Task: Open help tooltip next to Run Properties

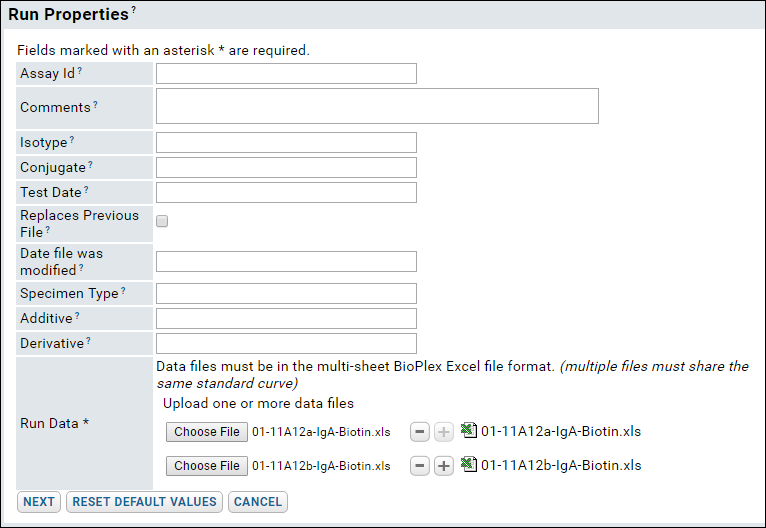Action: (x=133, y=9)
